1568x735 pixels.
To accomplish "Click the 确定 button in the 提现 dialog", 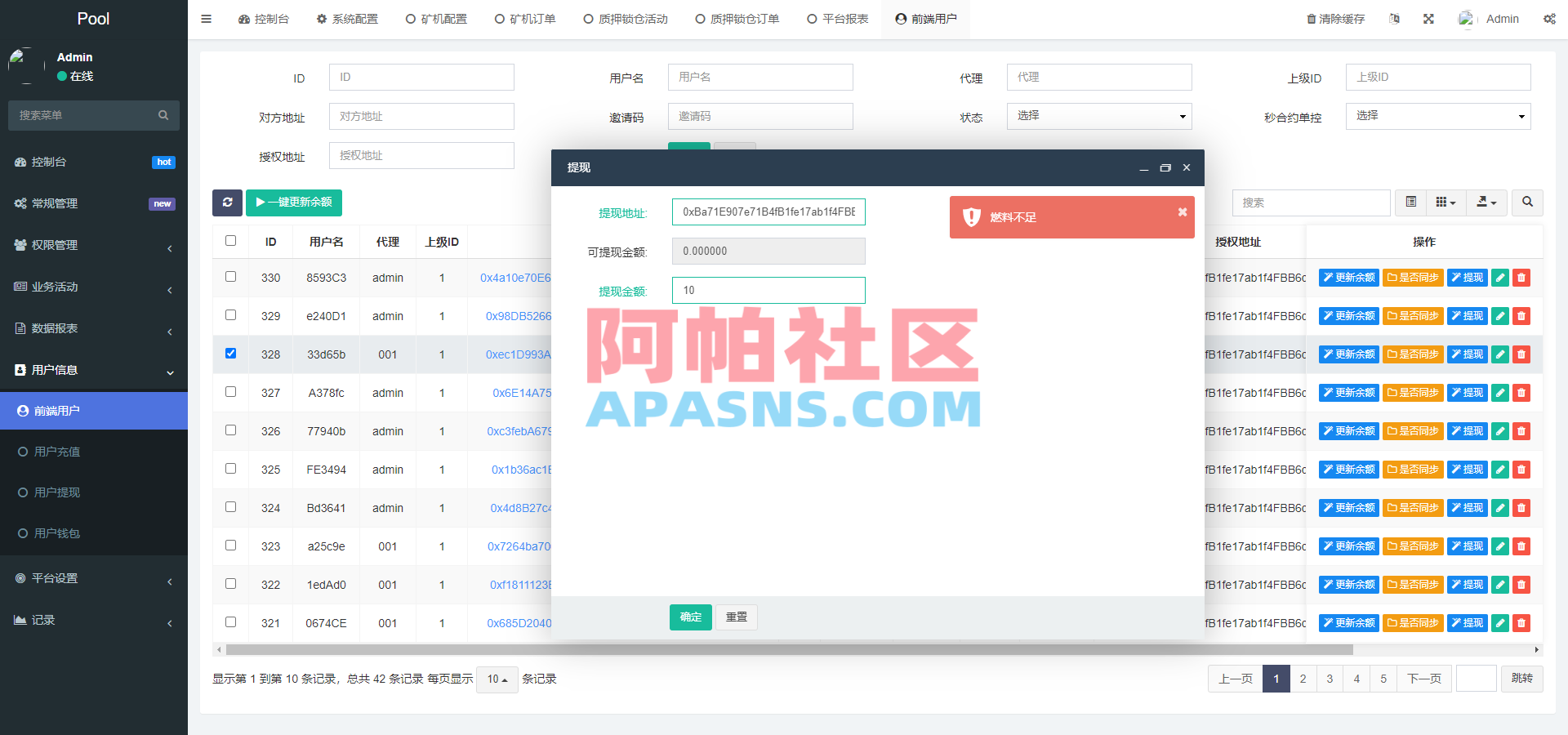I will click(x=690, y=617).
